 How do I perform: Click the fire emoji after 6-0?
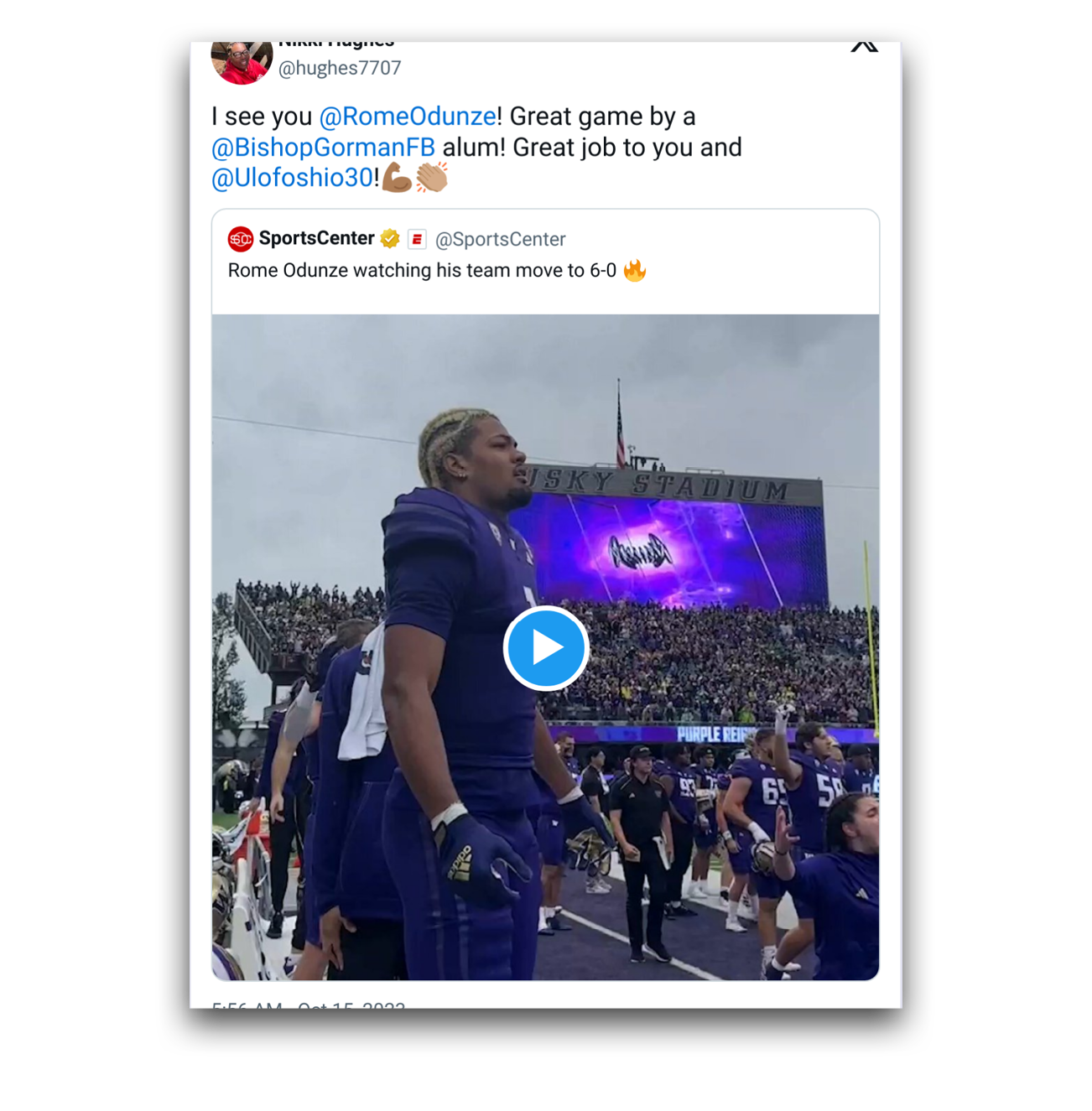635,271
